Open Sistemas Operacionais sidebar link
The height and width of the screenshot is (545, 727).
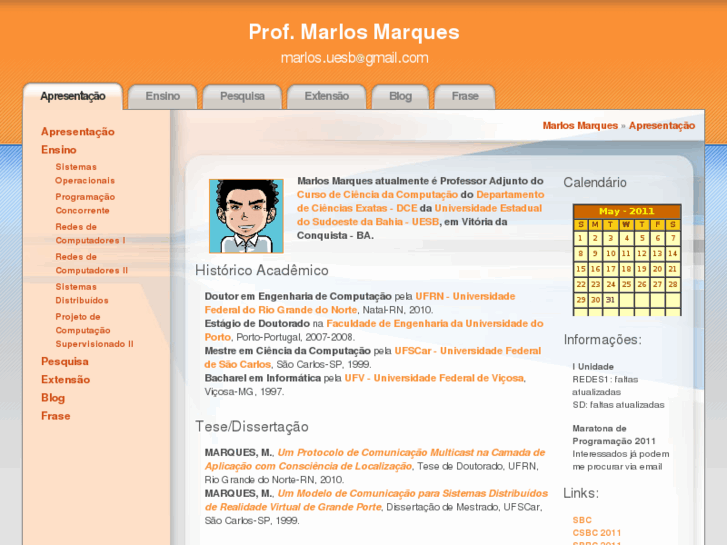85,173
